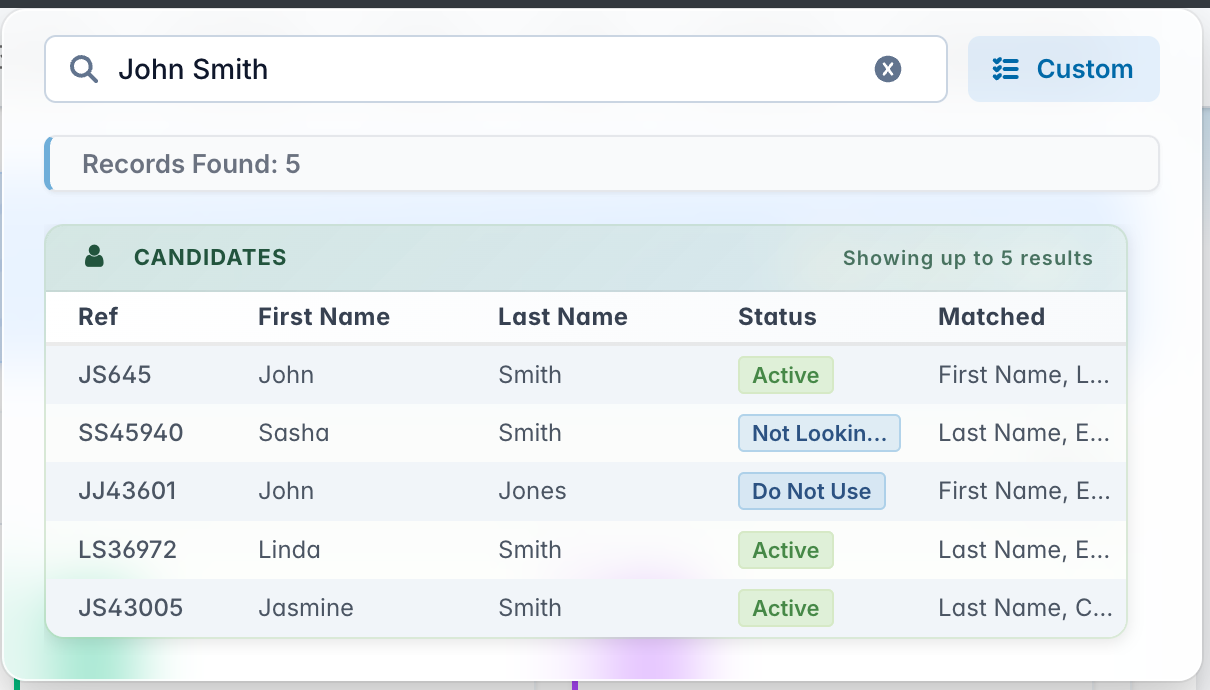Viewport: 1210px width, 690px height.
Task: Click first name John in JJ43601 row
Action: coord(286,491)
